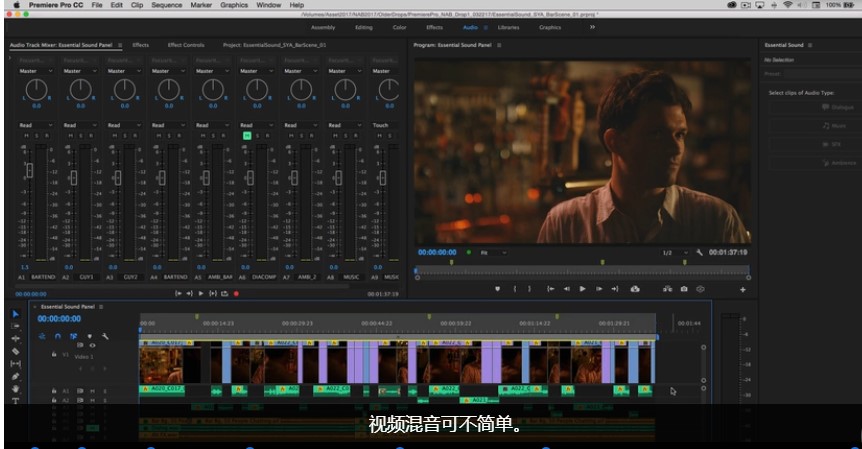Mute track A5 AMBI_BAR in mixer

click(203, 136)
